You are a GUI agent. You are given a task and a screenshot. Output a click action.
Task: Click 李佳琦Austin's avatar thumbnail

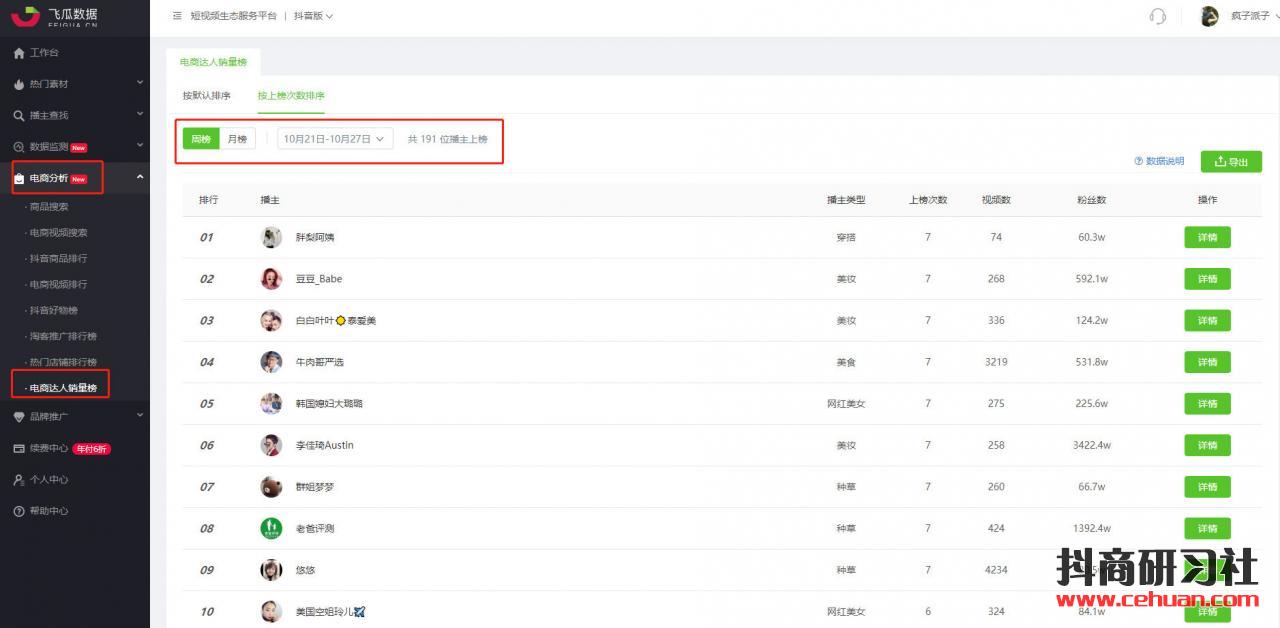271,445
